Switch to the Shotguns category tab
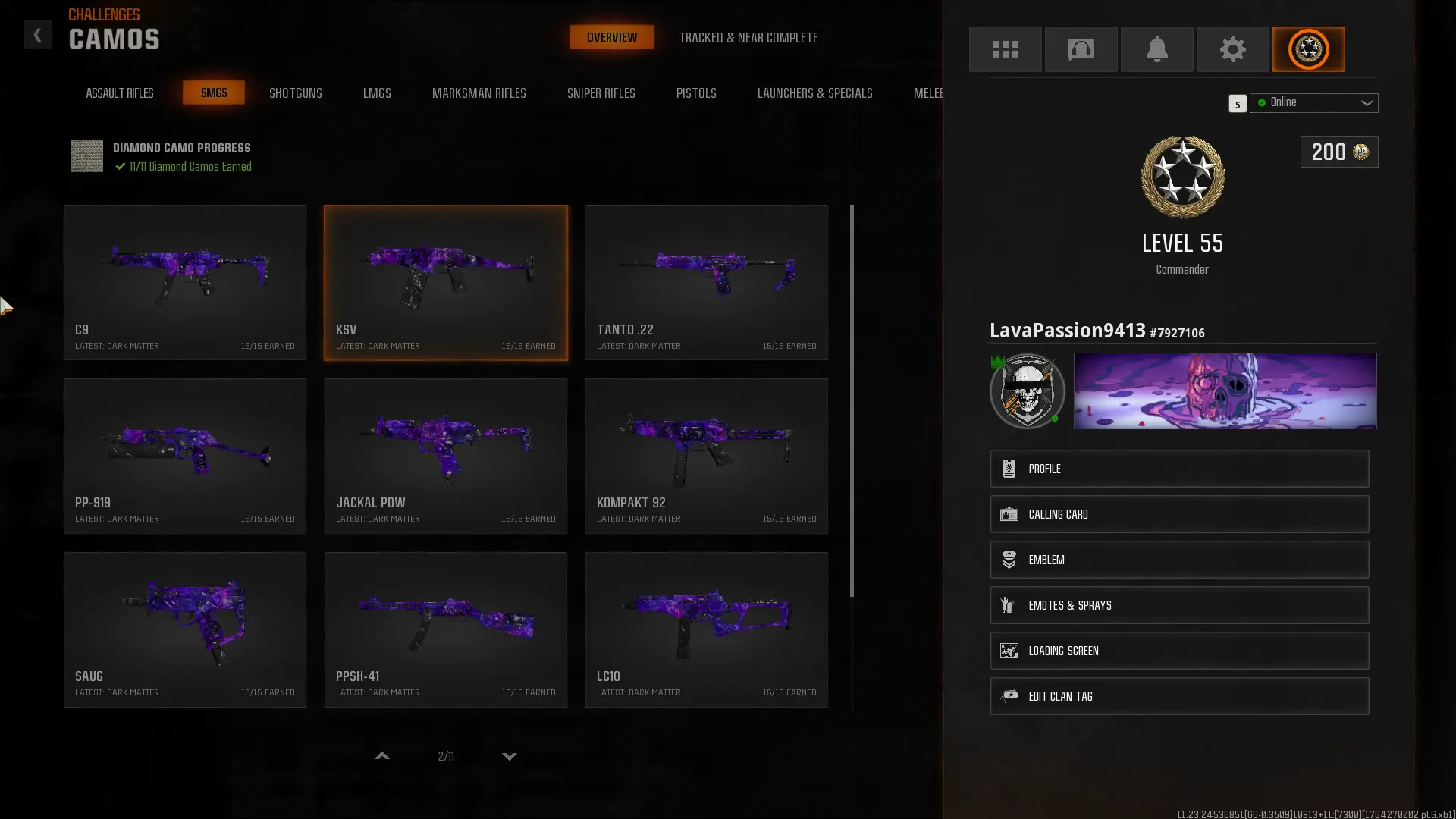The height and width of the screenshot is (819, 1456). coord(296,93)
